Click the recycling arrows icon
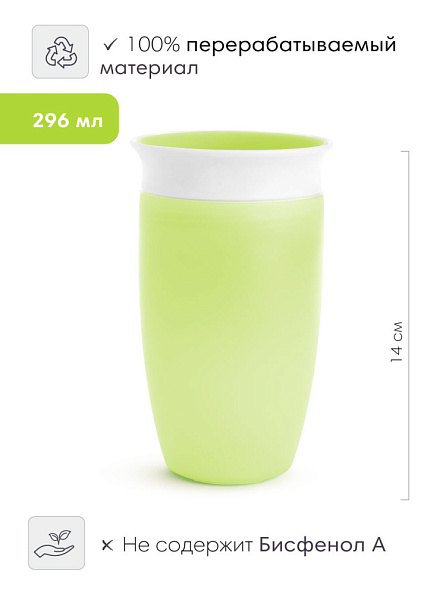The image size is (446, 594). [x=61, y=52]
